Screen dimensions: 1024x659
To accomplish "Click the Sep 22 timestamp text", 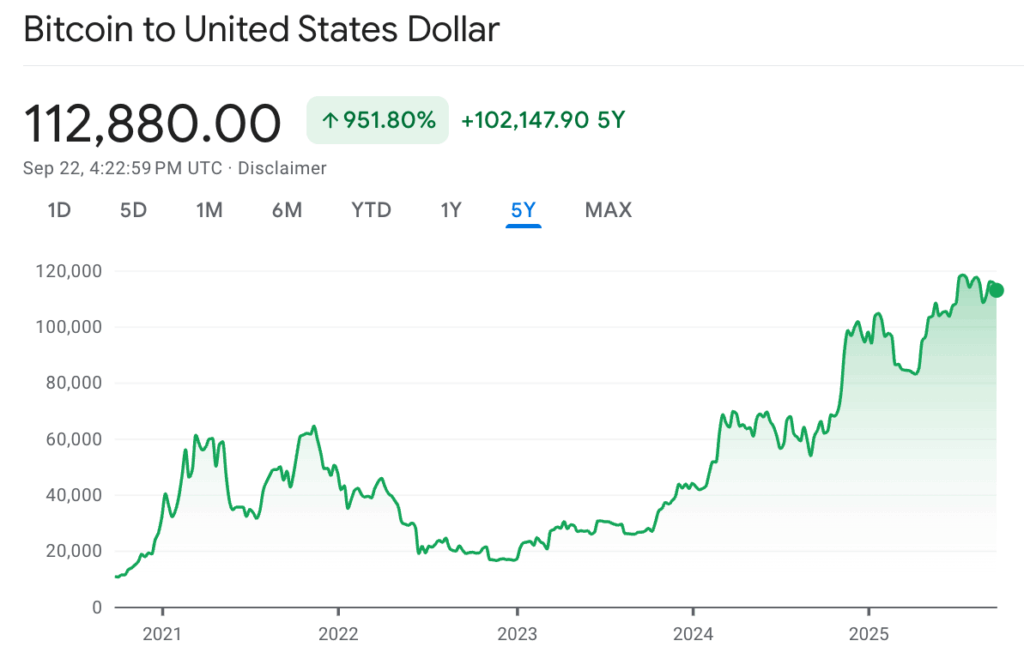I will click(x=121, y=168).
